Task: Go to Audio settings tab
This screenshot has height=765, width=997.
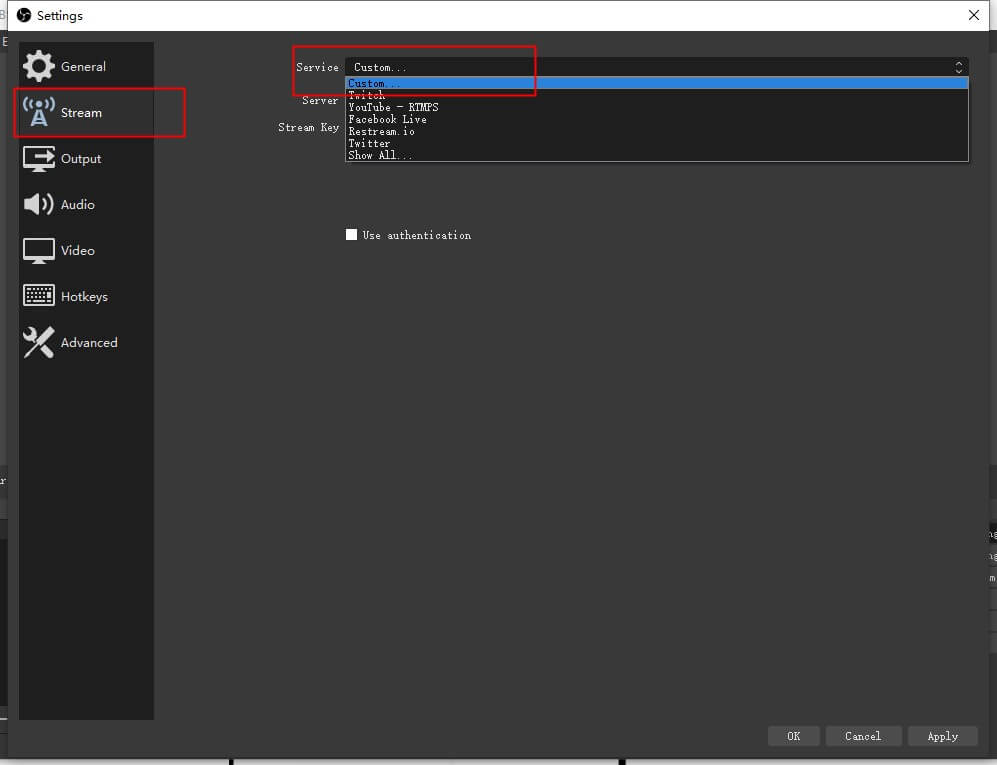Action: (x=86, y=204)
